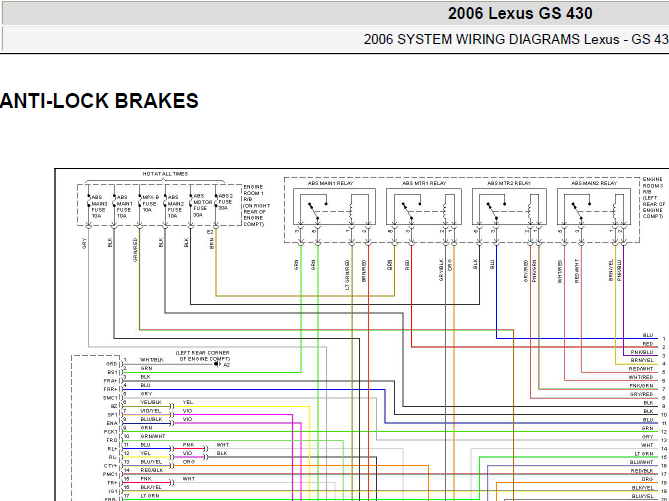Click the 'GND' connector pin label
Screen dimensions: 669x501
pos(111,364)
